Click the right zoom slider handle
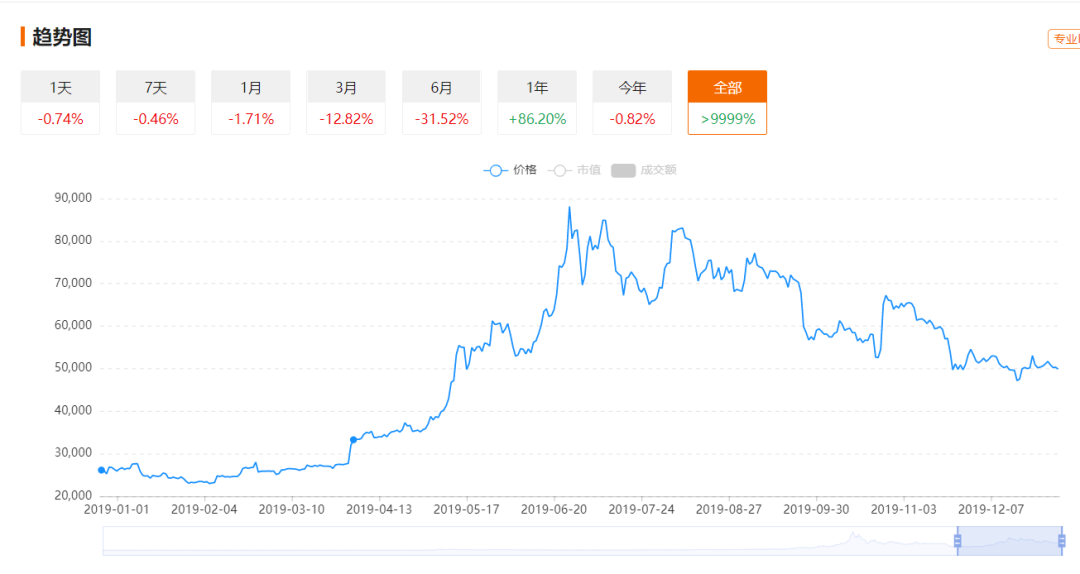 (1060, 541)
